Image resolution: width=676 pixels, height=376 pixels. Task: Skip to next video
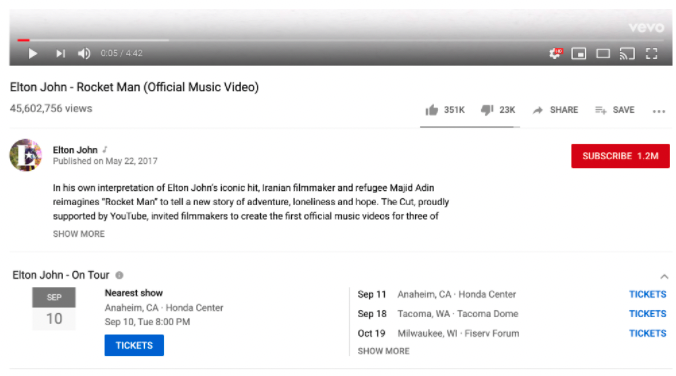coord(60,53)
